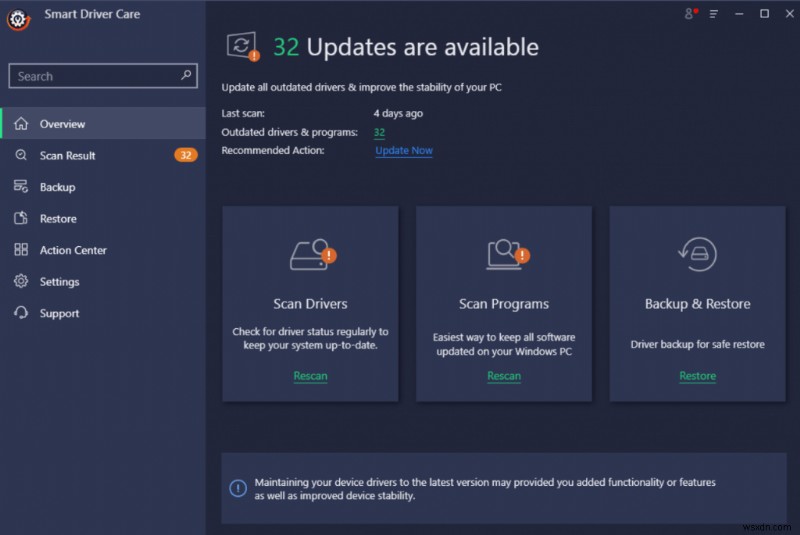Click the Scan Programs laptop icon
The width and height of the screenshot is (800, 535).
(x=508, y=254)
